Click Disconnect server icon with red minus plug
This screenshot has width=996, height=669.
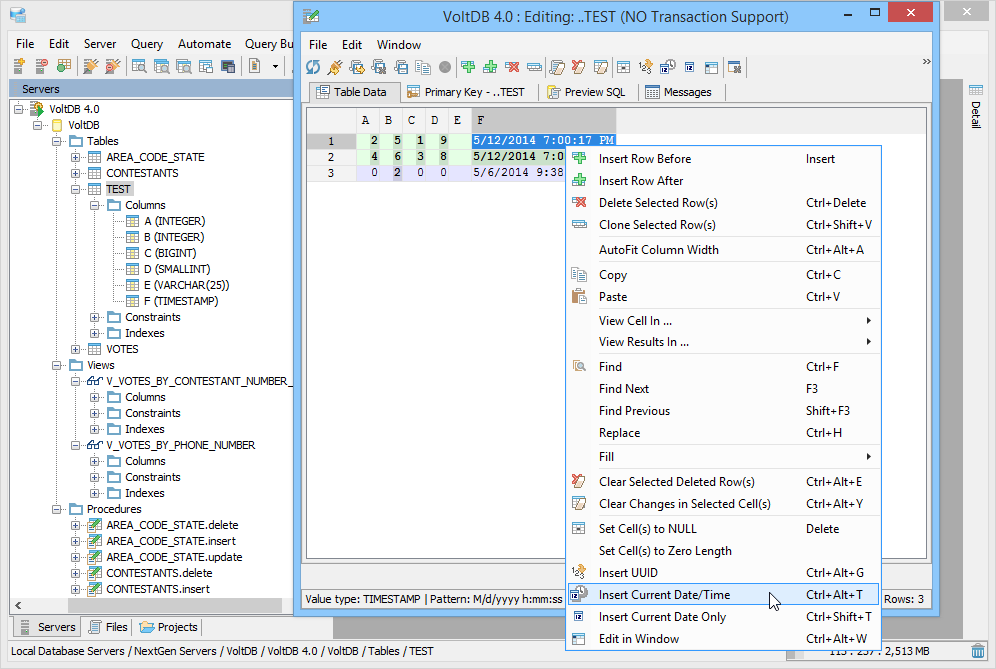[112, 65]
